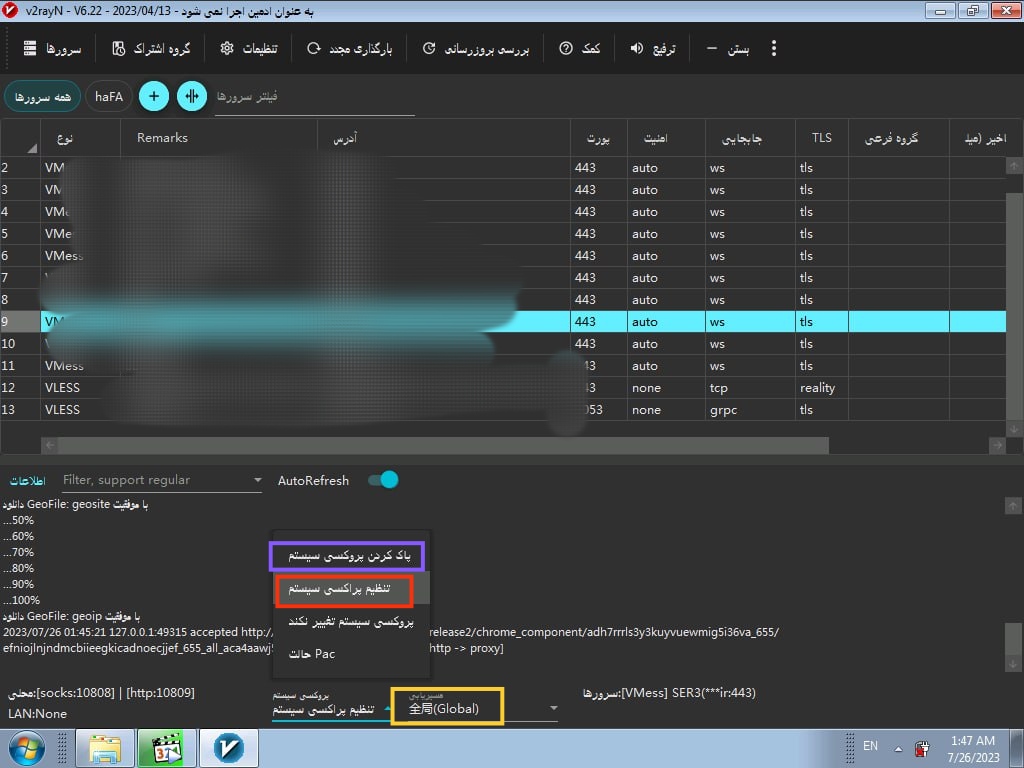Open the help (کمک) toolbar item
The height and width of the screenshot is (768, 1024).
click(580, 49)
